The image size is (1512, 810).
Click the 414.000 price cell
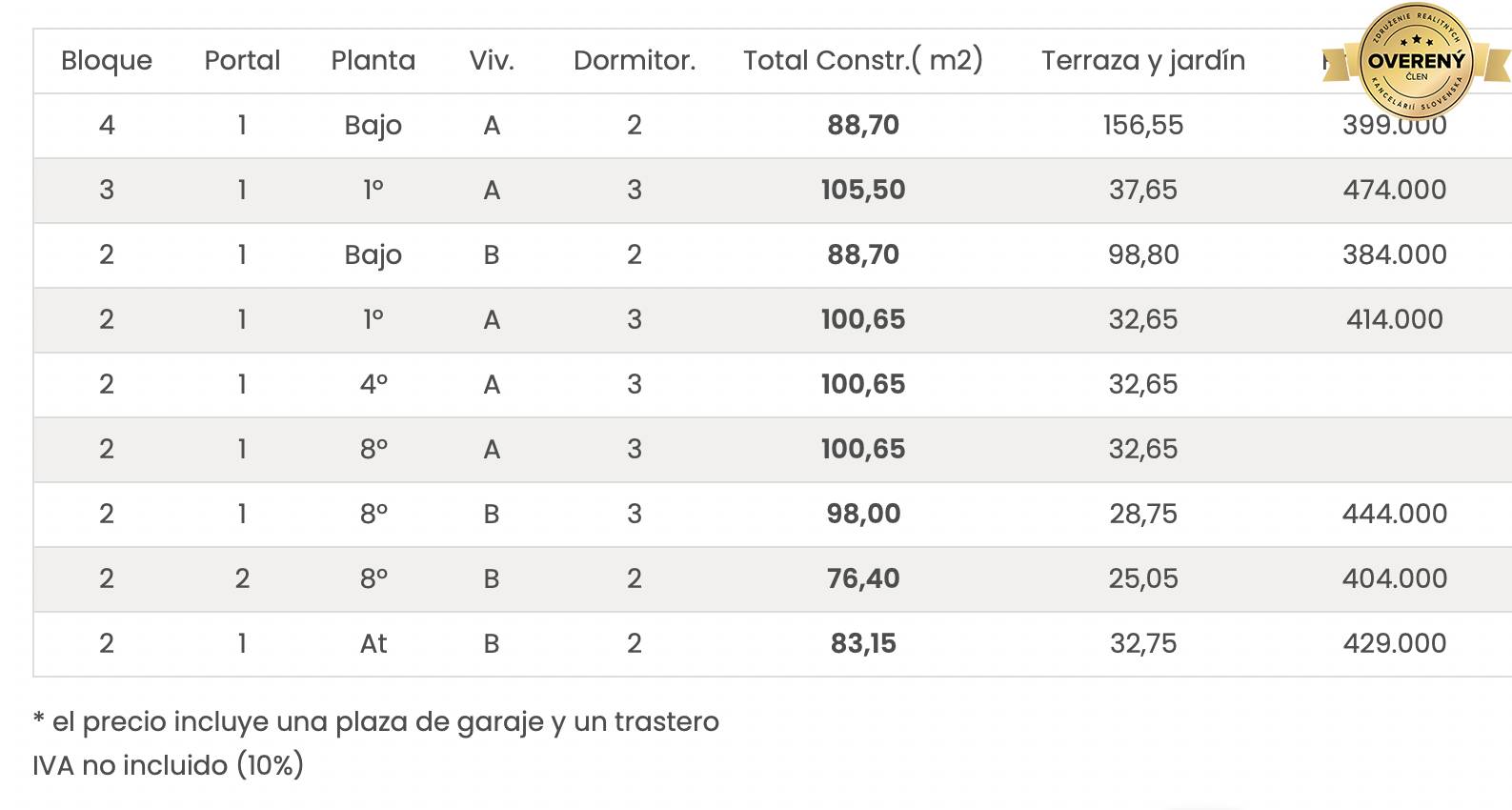click(1394, 319)
